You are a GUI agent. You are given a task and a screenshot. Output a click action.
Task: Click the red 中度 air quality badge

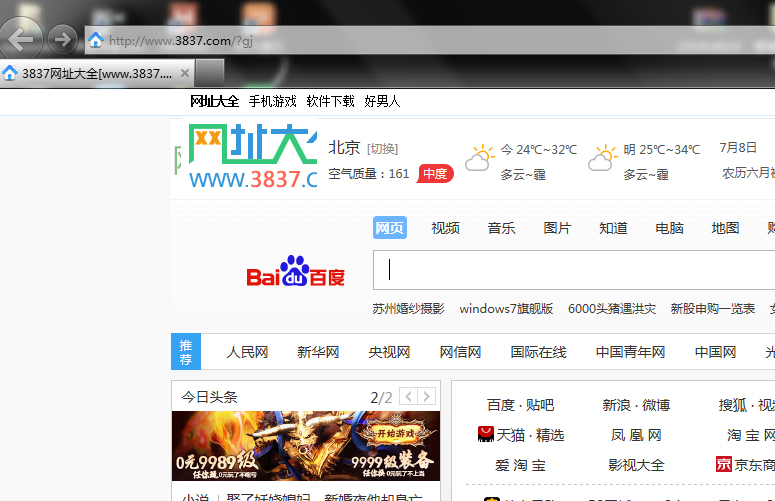[x=435, y=173]
